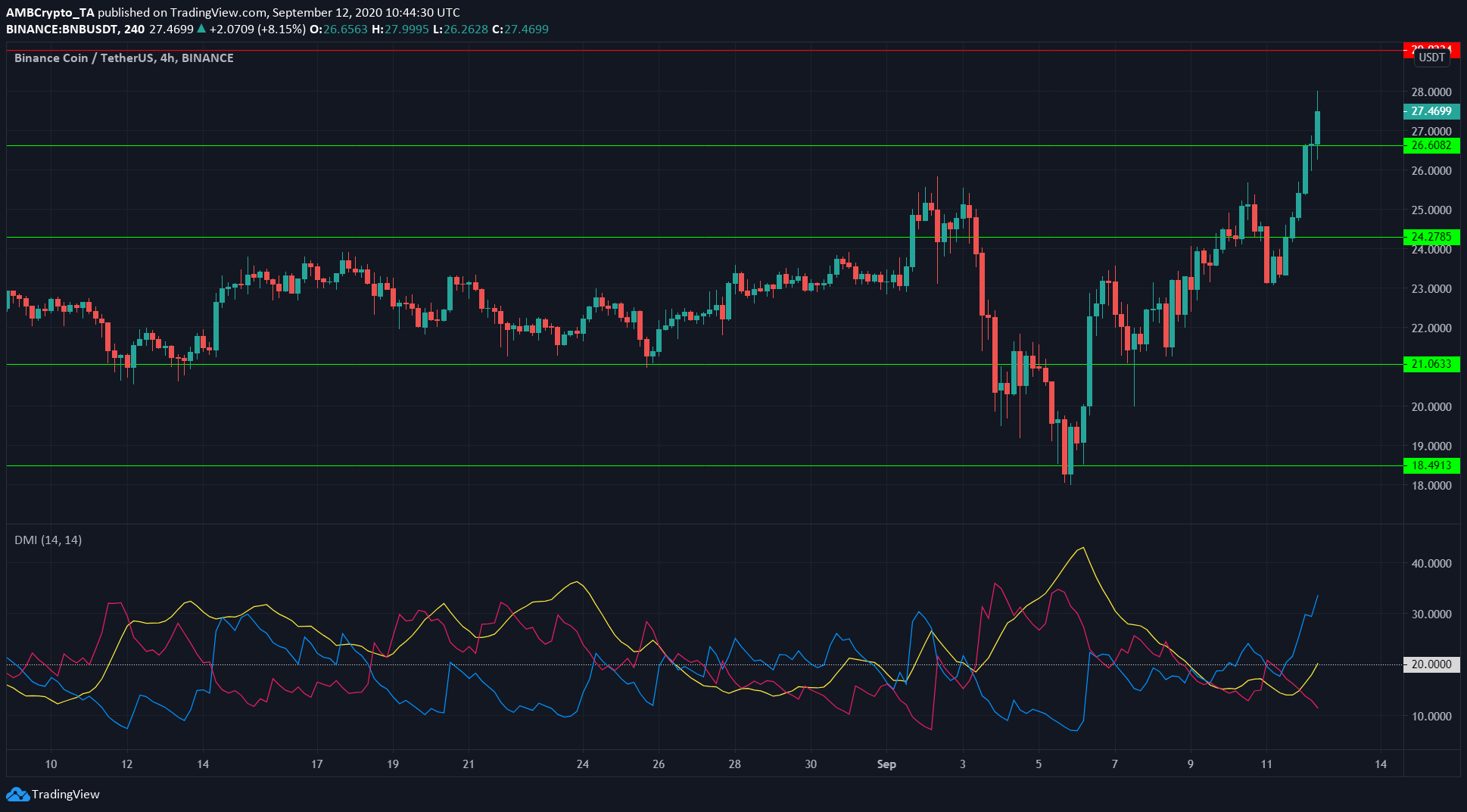The width and height of the screenshot is (1467, 812).
Task: Click the 28 date label on time axis
Action: (735, 764)
